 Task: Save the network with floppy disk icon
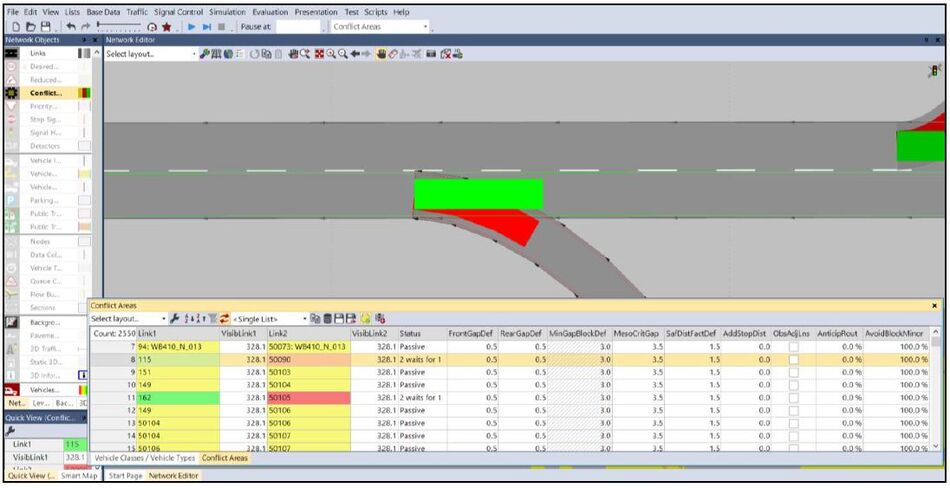tap(45, 27)
